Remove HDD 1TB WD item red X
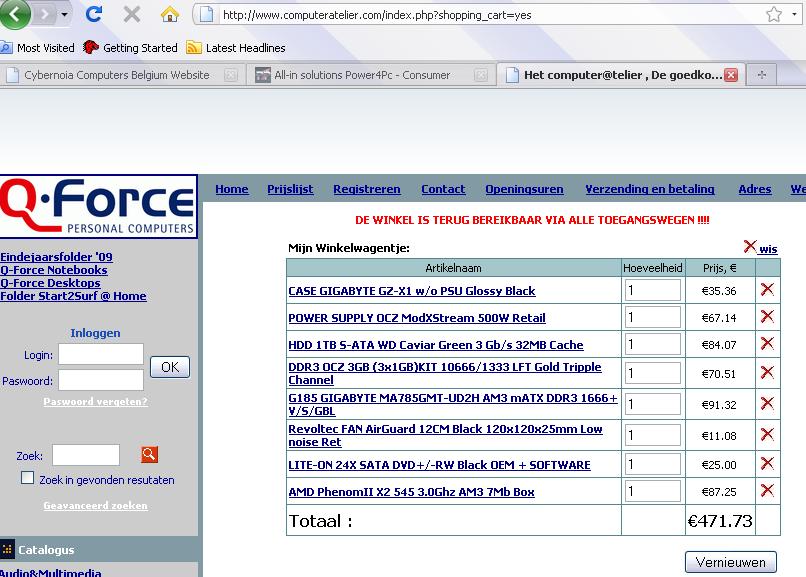This screenshot has width=806, height=577. (x=767, y=343)
